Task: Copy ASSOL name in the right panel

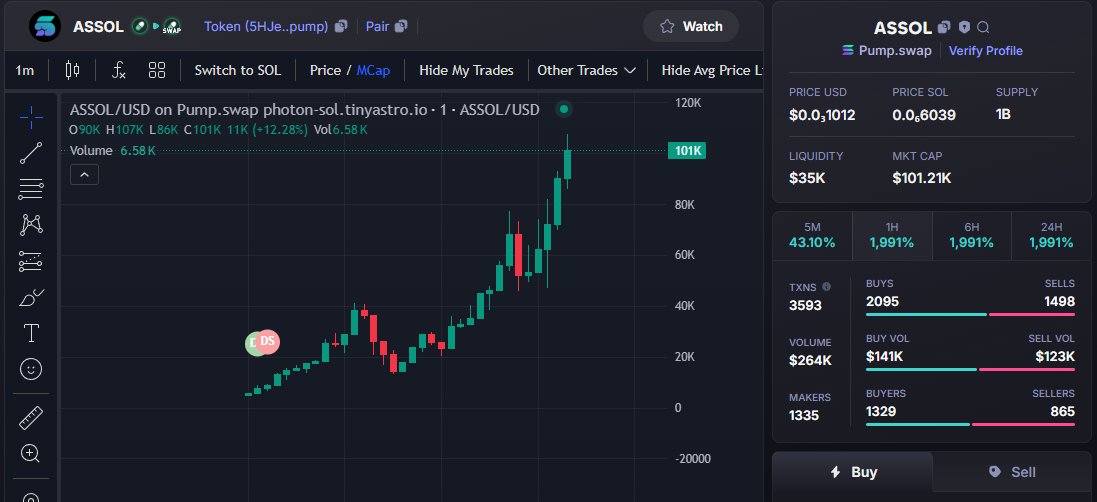Action: (x=944, y=27)
